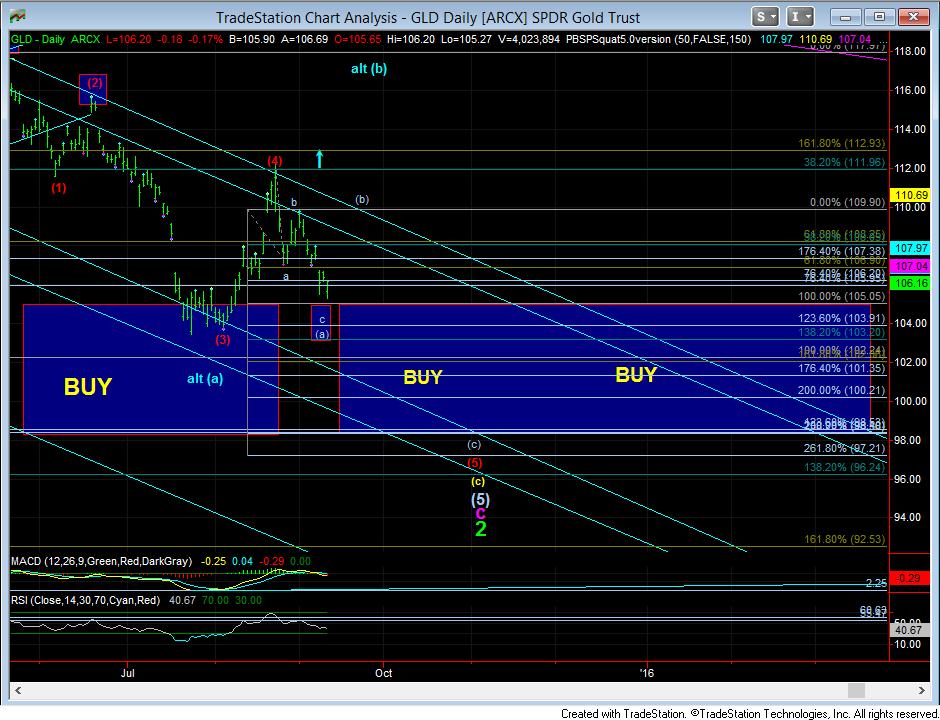The width and height of the screenshot is (940, 720).
Task: Click the magenta 107.04 price axis marker
Action: [x=910, y=266]
